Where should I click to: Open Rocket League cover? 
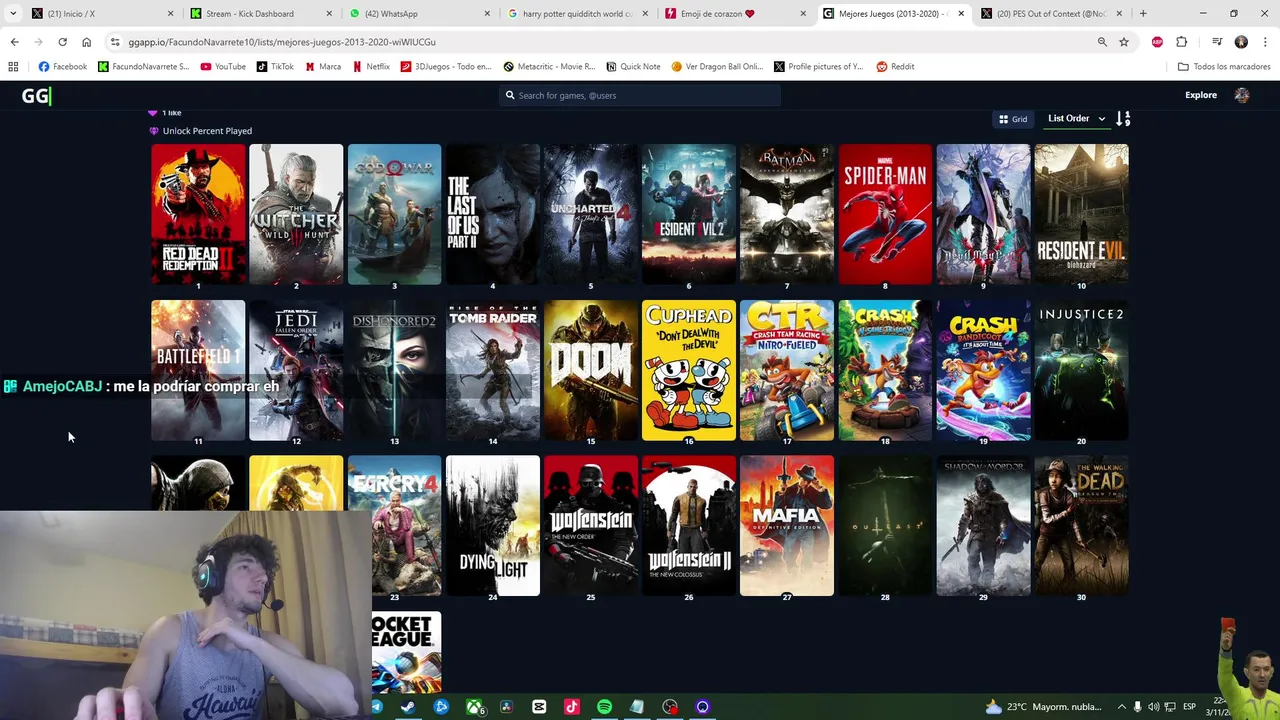click(x=406, y=652)
